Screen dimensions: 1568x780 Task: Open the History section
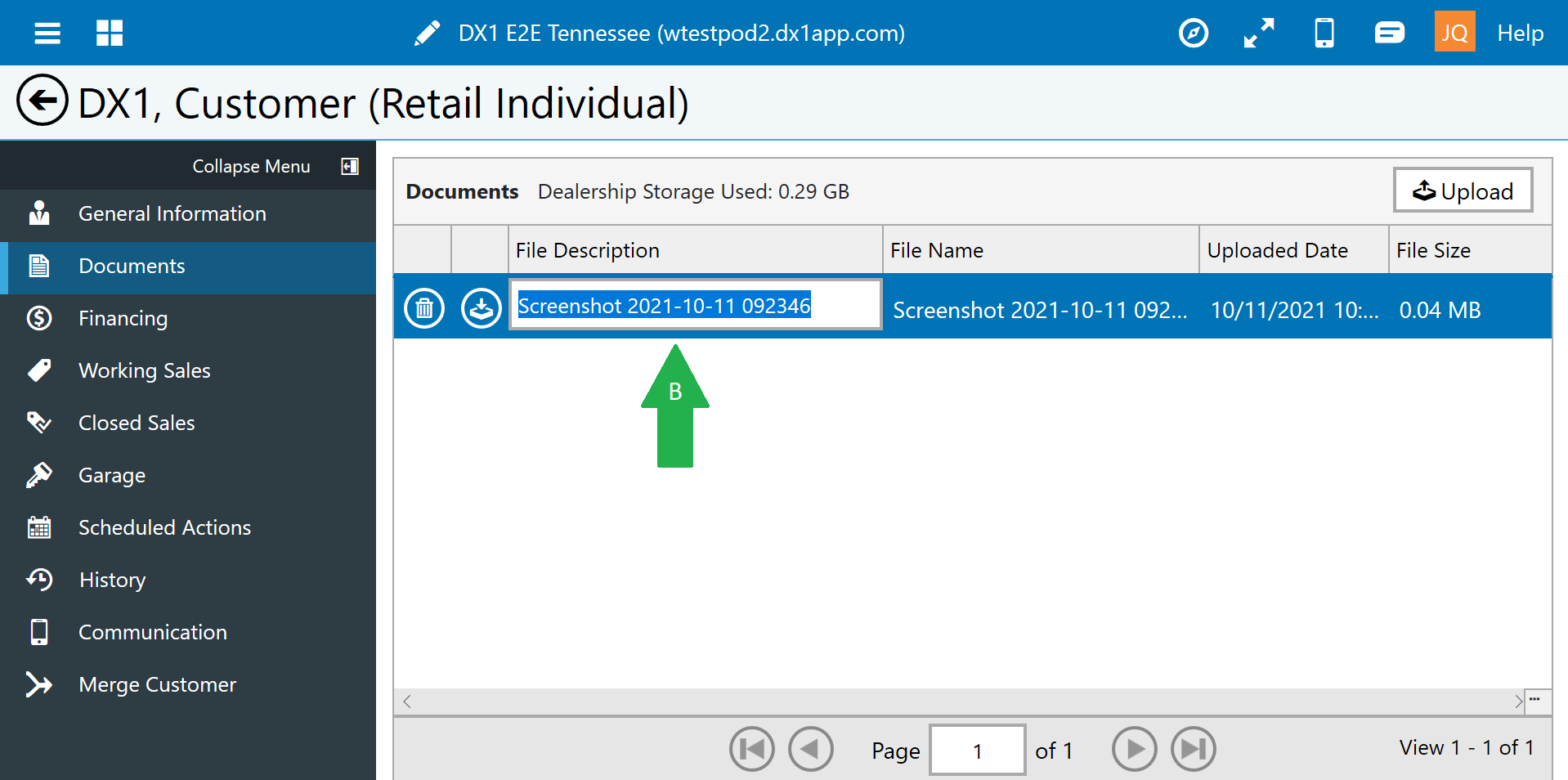(188, 581)
